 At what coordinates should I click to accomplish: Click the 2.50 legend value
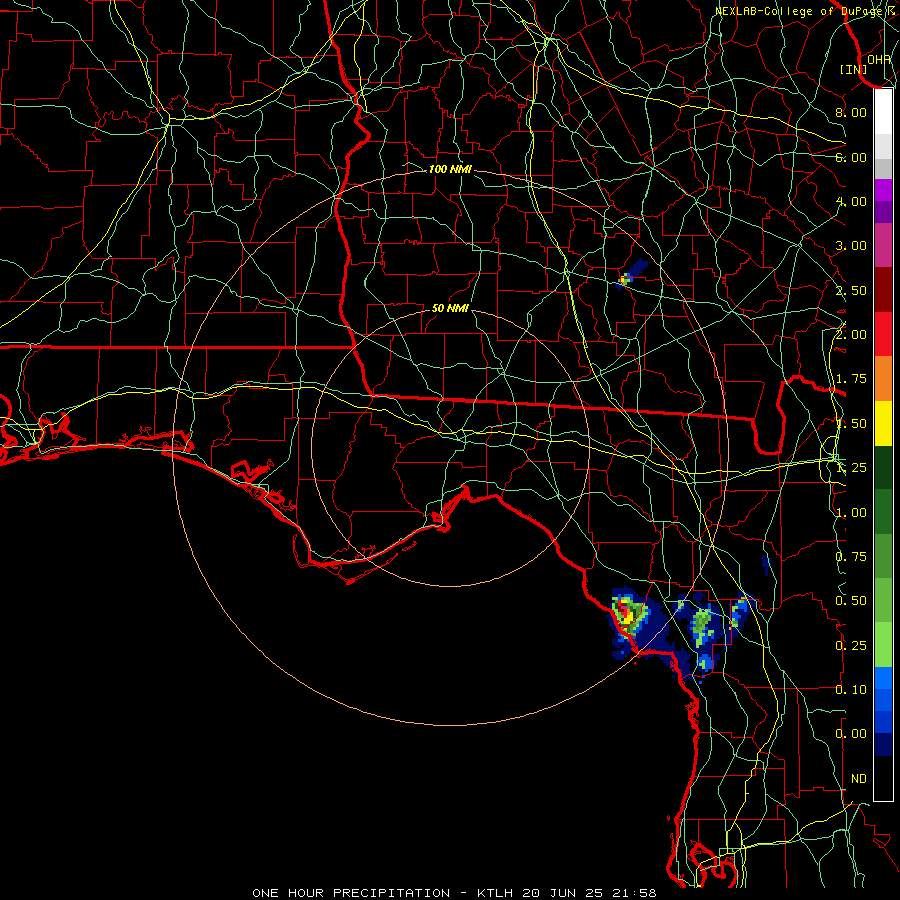coord(851,290)
